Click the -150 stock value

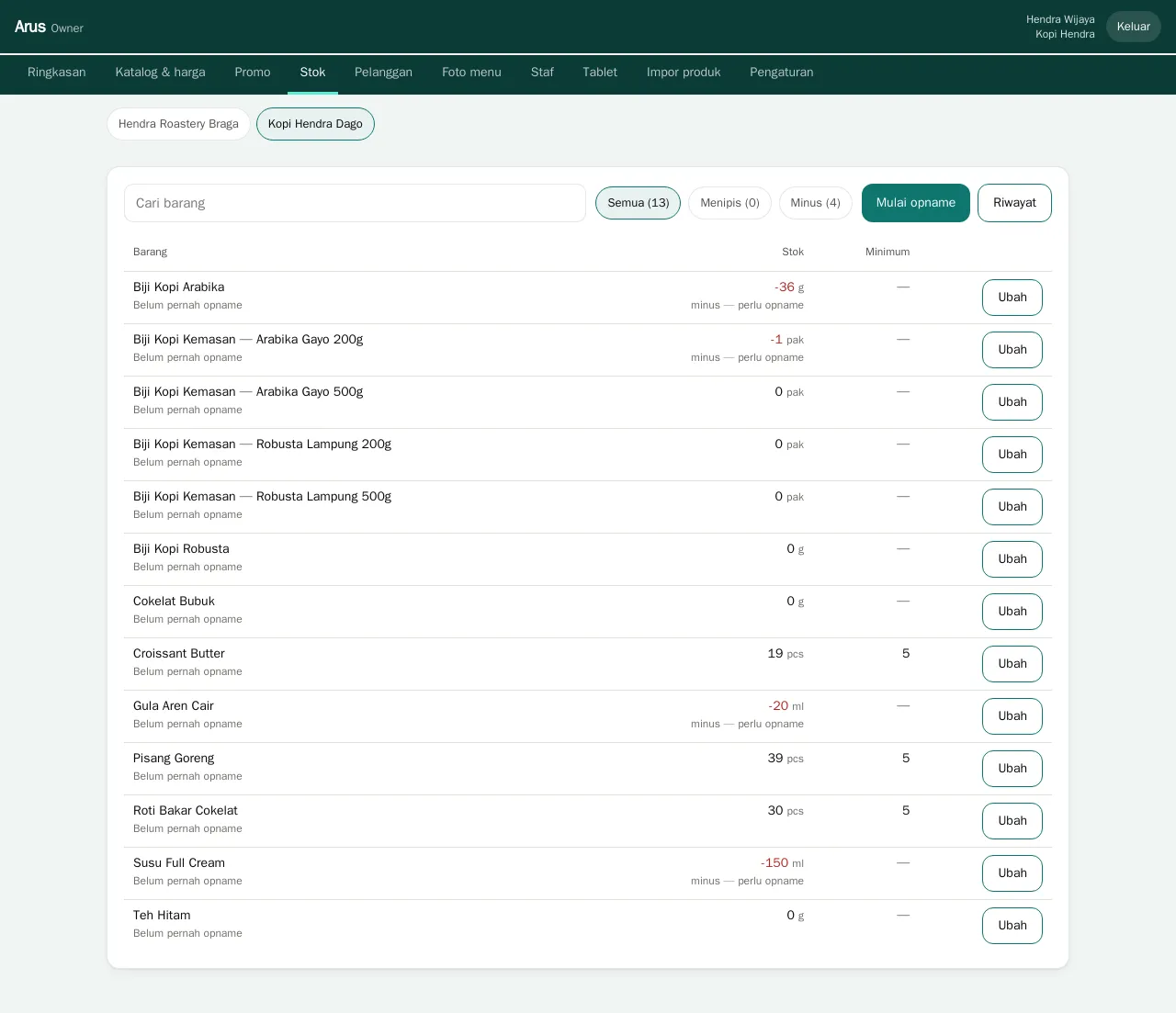click(x=775, y=863)
